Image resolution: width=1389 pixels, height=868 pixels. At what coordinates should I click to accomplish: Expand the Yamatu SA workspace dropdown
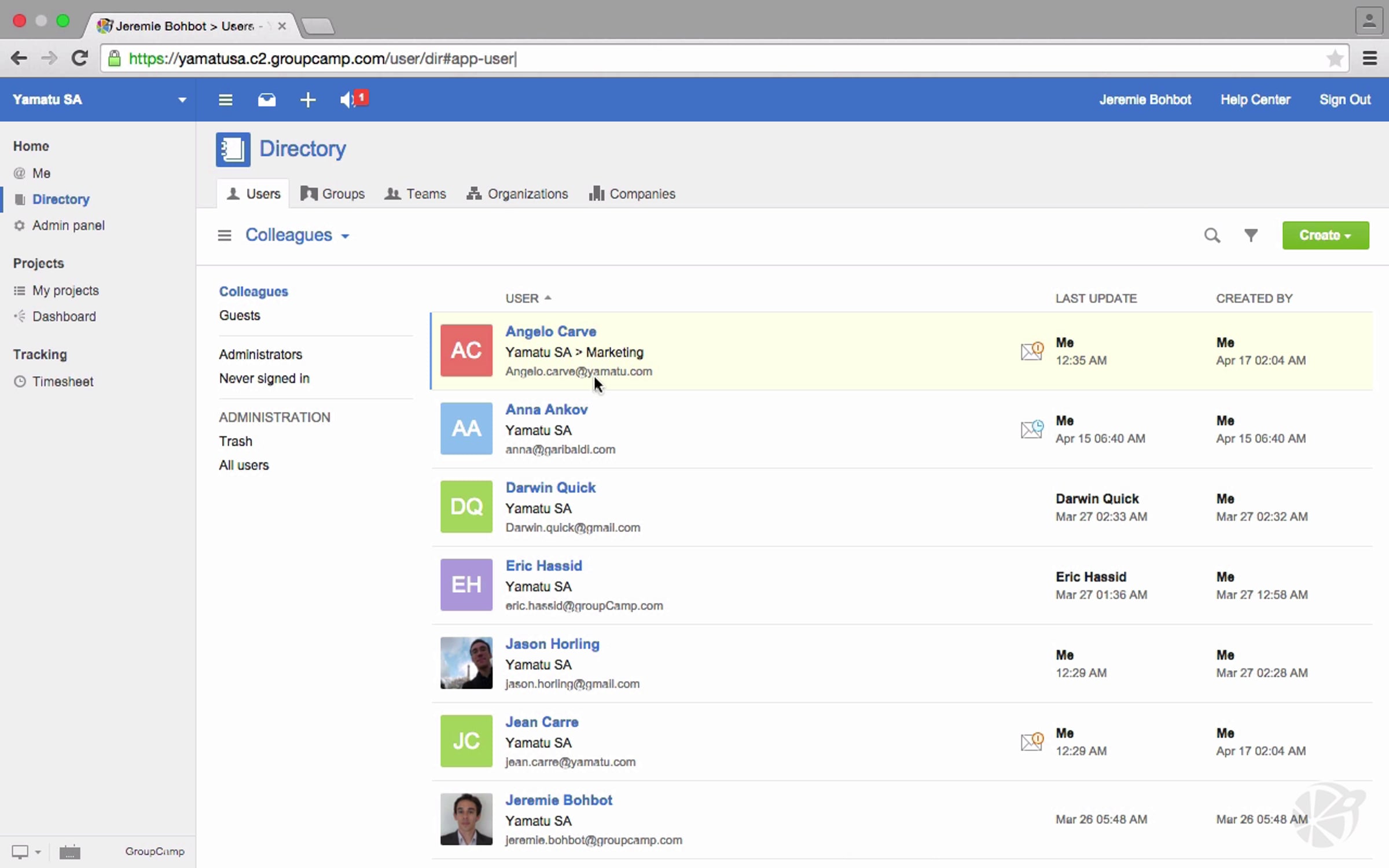182,100
